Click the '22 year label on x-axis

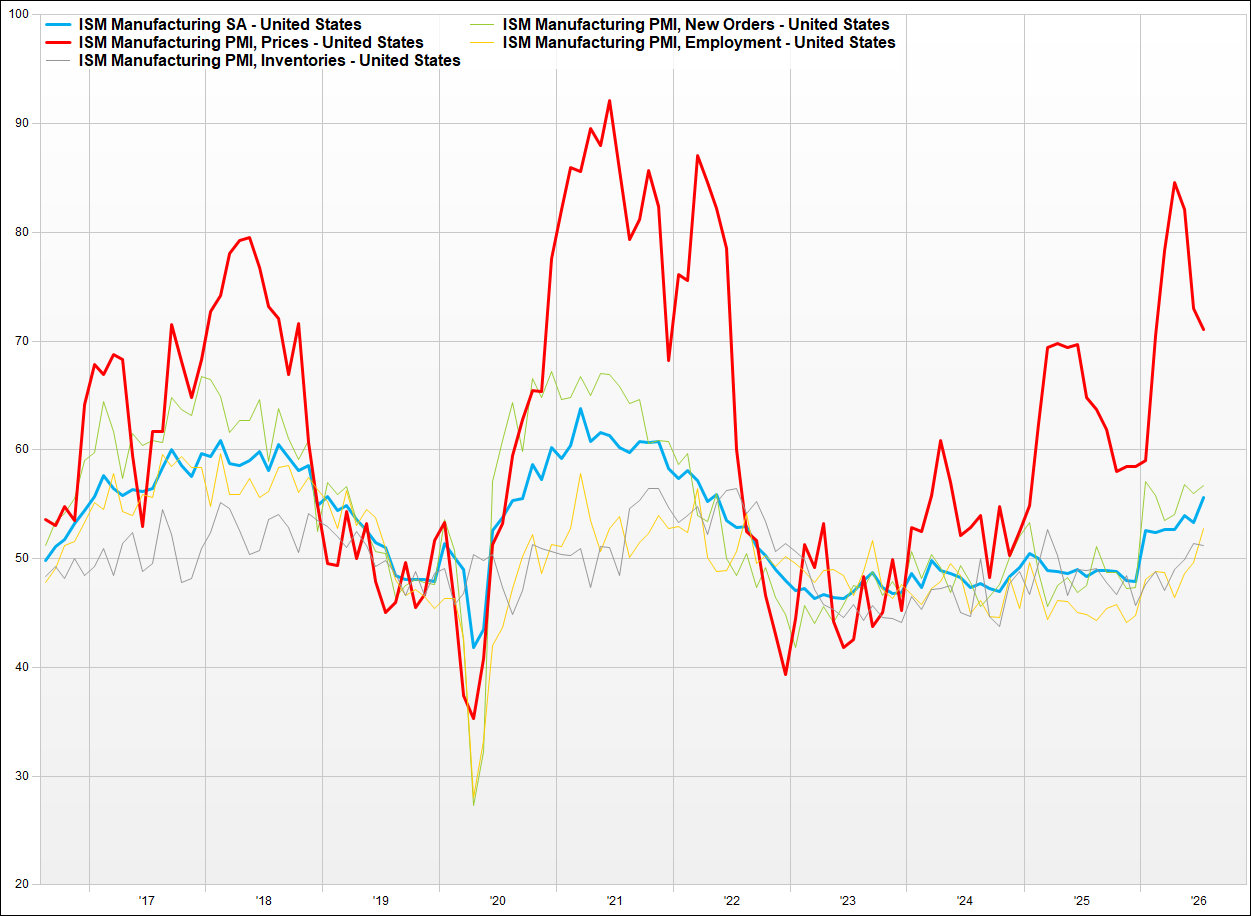point(731,899)
